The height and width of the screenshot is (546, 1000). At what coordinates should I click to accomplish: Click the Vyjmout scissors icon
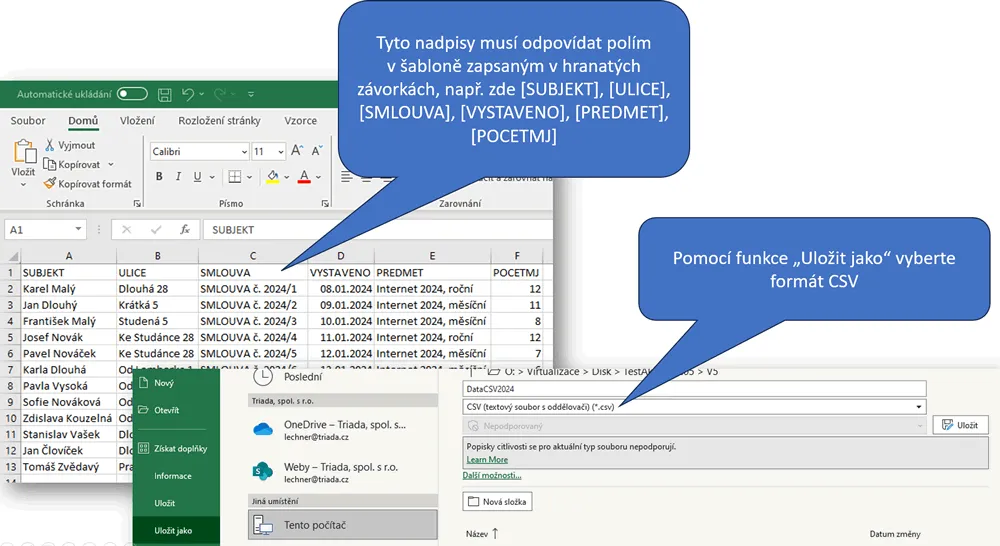point(49,146)
